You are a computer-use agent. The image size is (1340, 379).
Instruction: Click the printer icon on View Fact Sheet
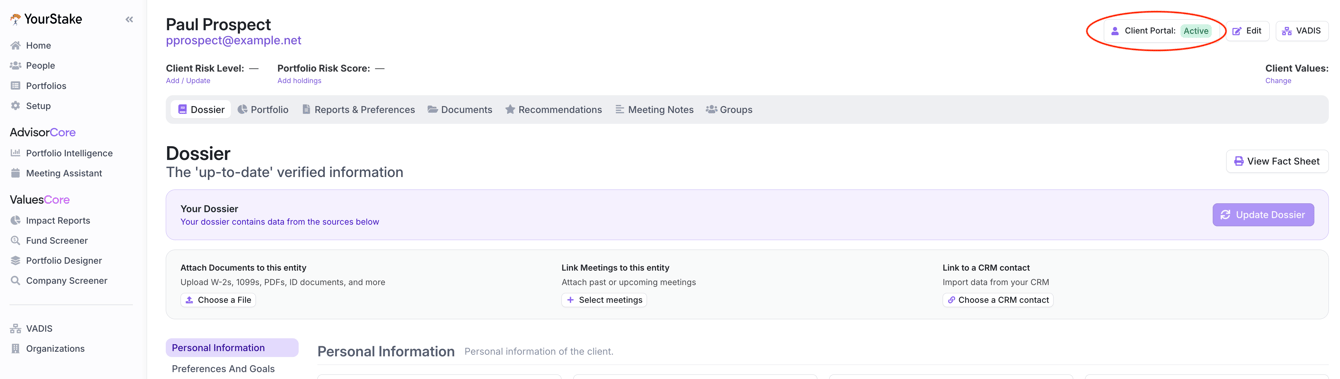click(x=1239, y=161)
